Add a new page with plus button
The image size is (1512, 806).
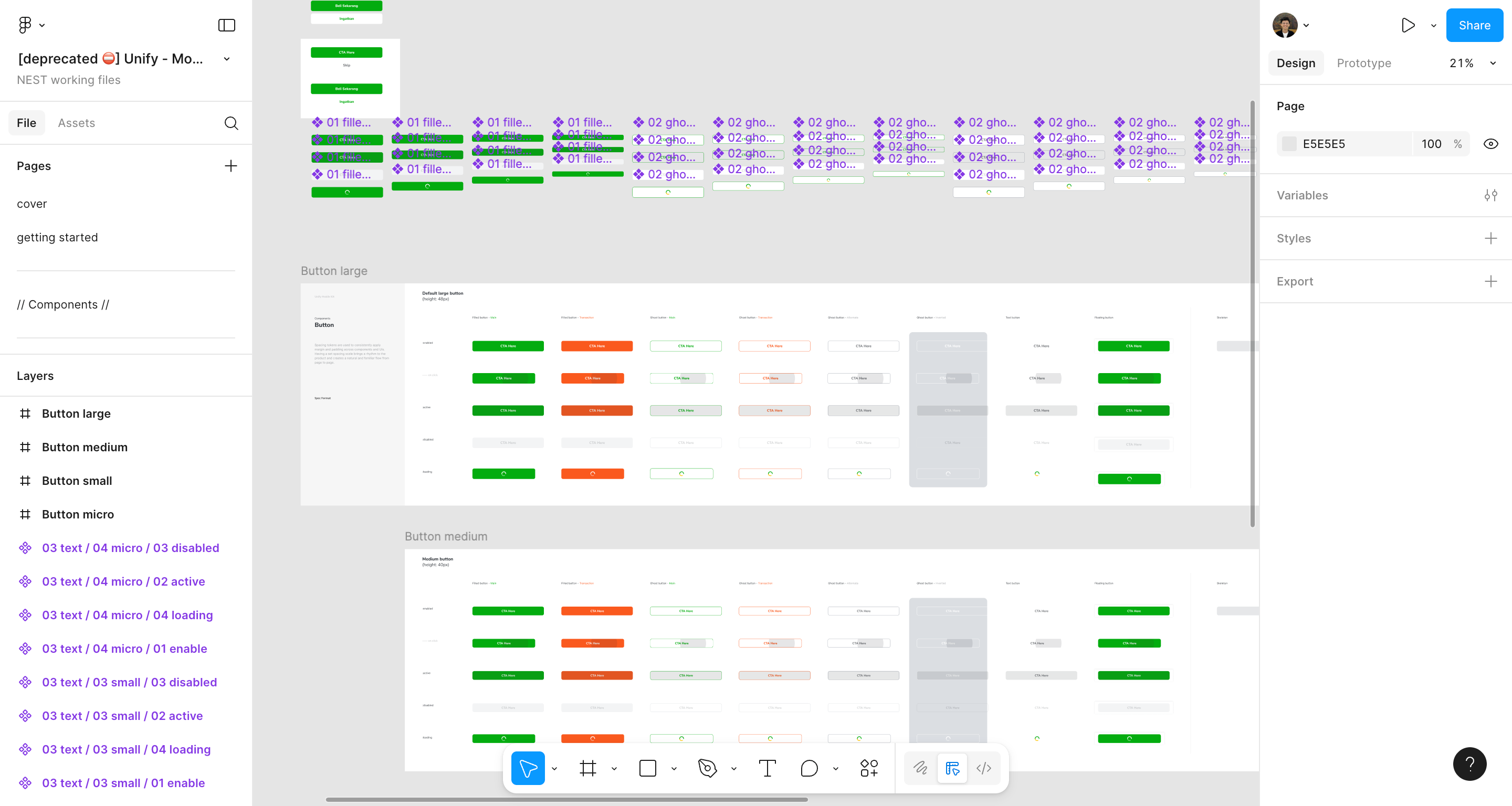click(x=230, y=166)
